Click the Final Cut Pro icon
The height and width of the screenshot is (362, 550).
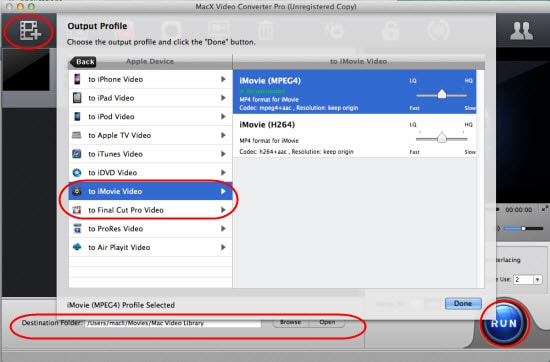(76, 210)
